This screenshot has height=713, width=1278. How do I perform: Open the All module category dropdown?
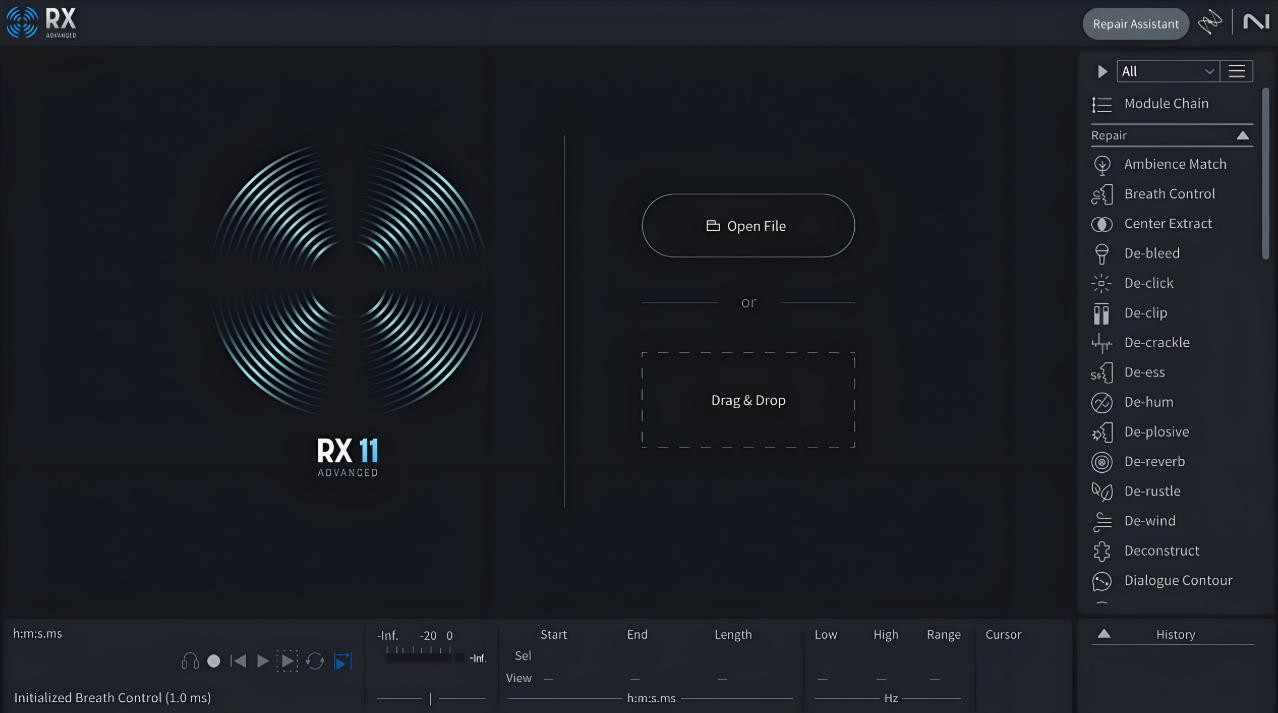coord(1168,71)
